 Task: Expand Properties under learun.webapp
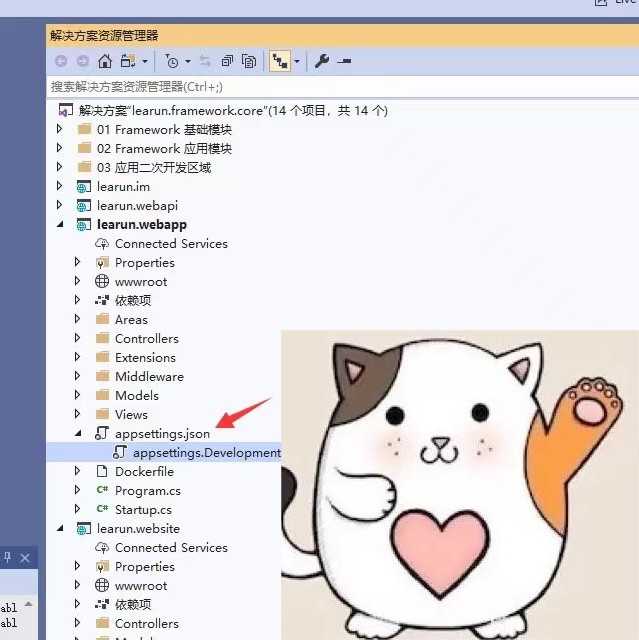tap(78, 262)
